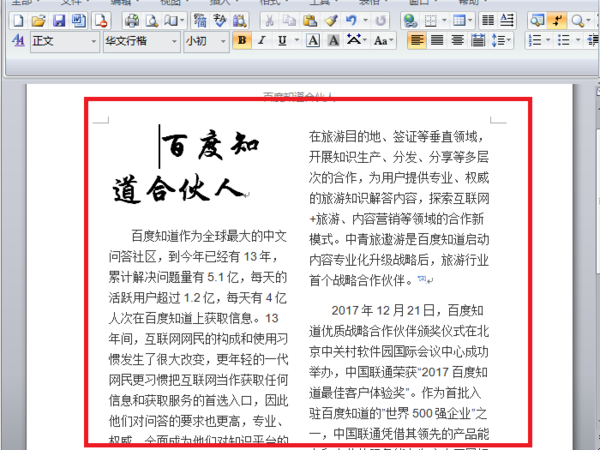Apply bulleted list icon

tap(563, 40)
